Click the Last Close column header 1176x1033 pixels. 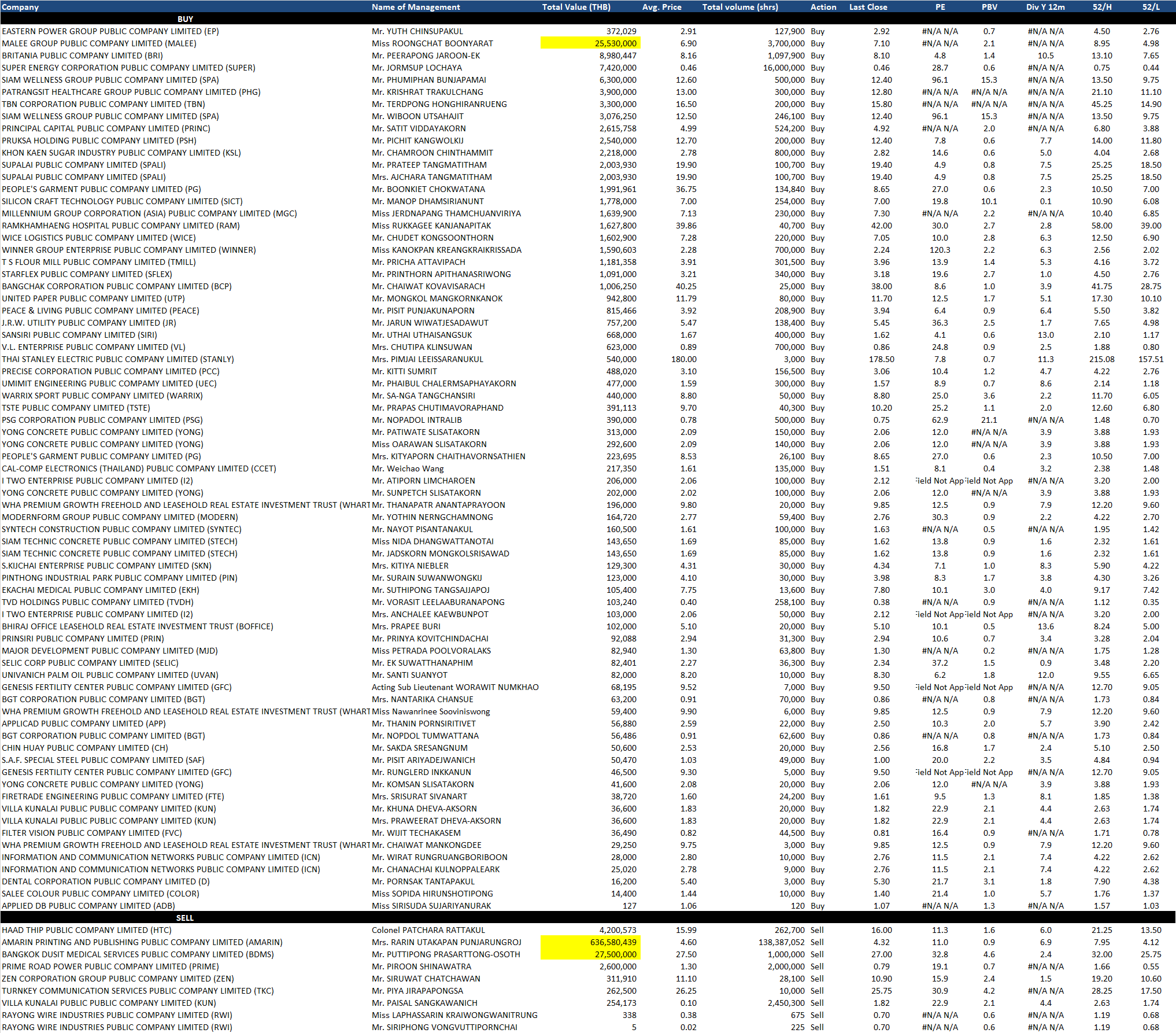(868, 7)
